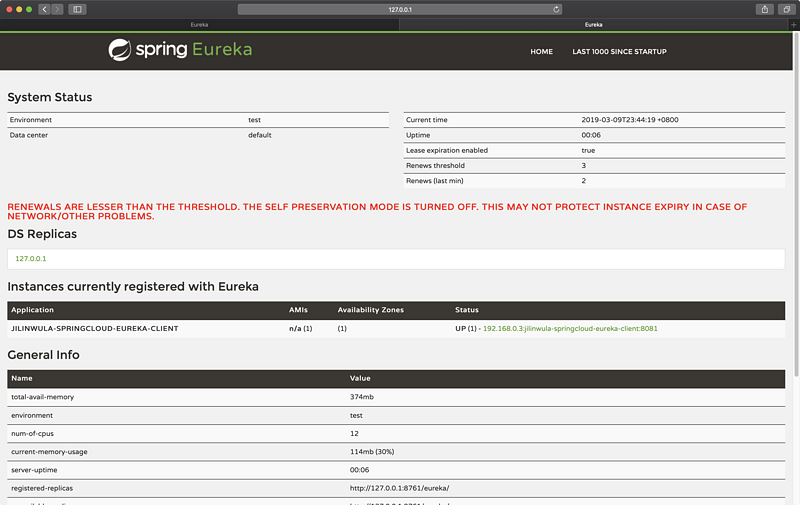Image resolution: width=800 pixels, height=505 pixels.
Task: Switch to the first Eureka tab
Action: click(199, 24)
